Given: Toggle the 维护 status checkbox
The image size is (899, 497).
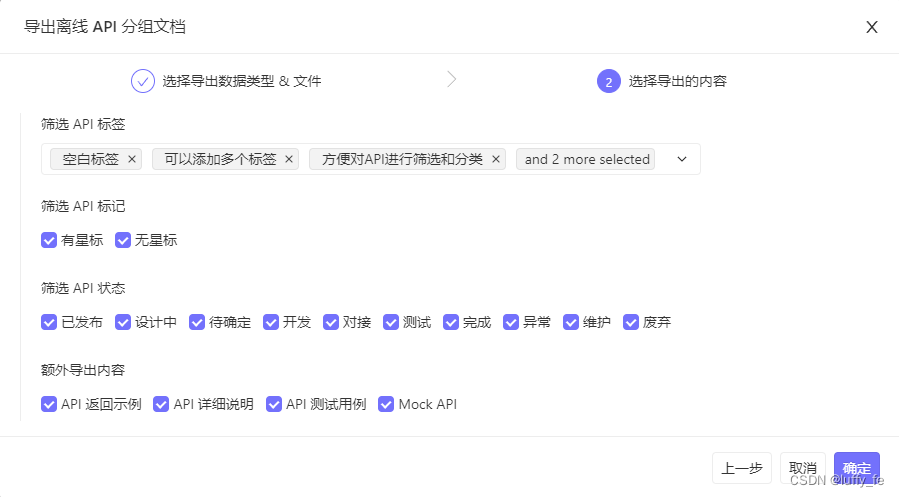Looking at the screenshot, I should pos(571,322).
